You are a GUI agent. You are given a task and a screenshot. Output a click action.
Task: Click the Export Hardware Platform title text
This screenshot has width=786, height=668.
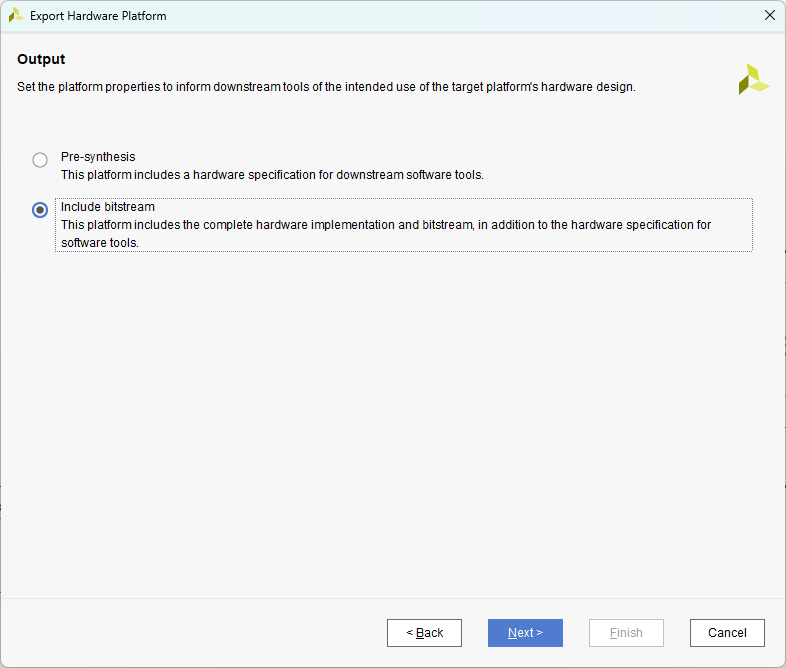click(x=98, y=16)
